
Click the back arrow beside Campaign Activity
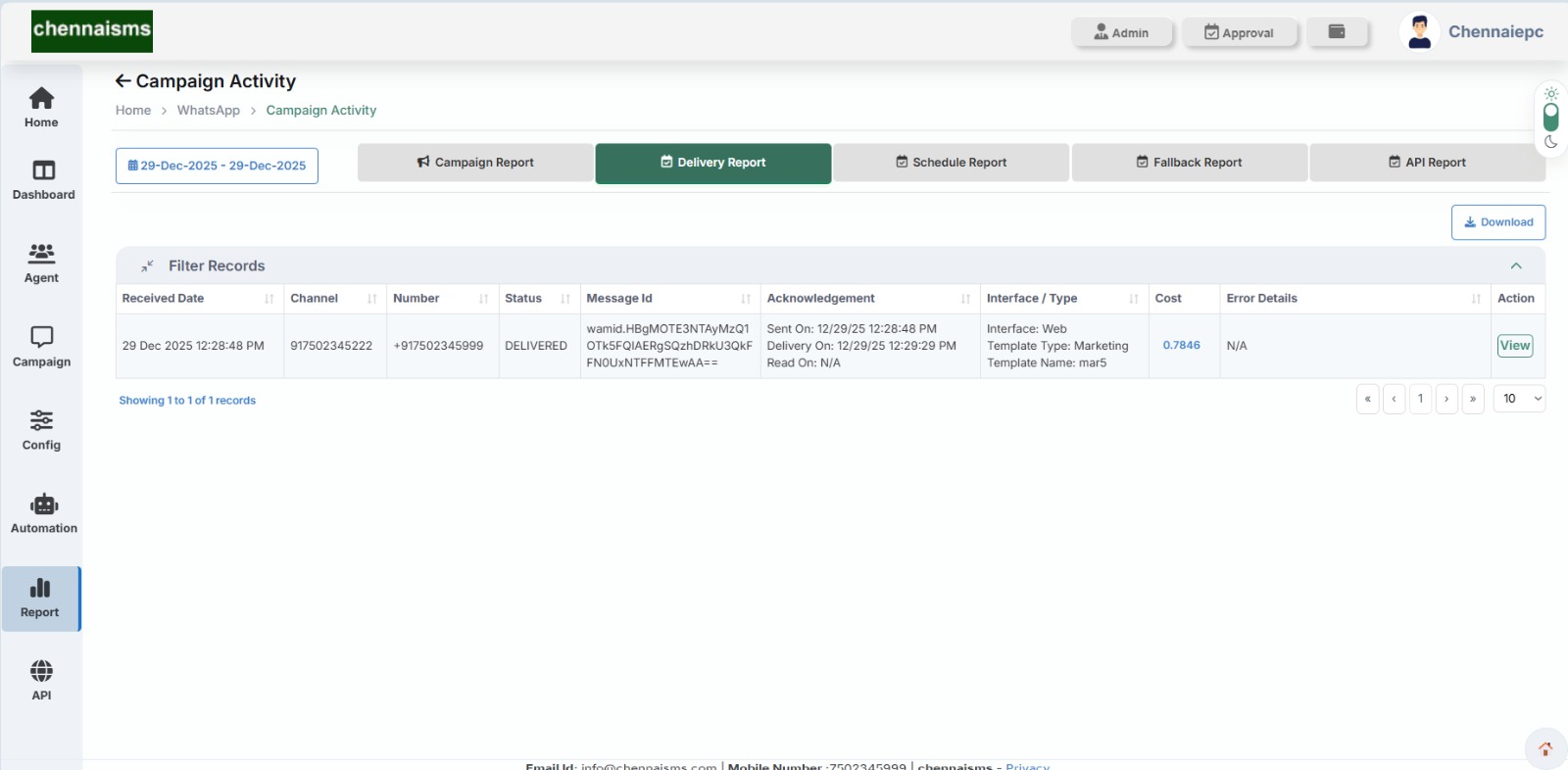click(x=122, y=81)
